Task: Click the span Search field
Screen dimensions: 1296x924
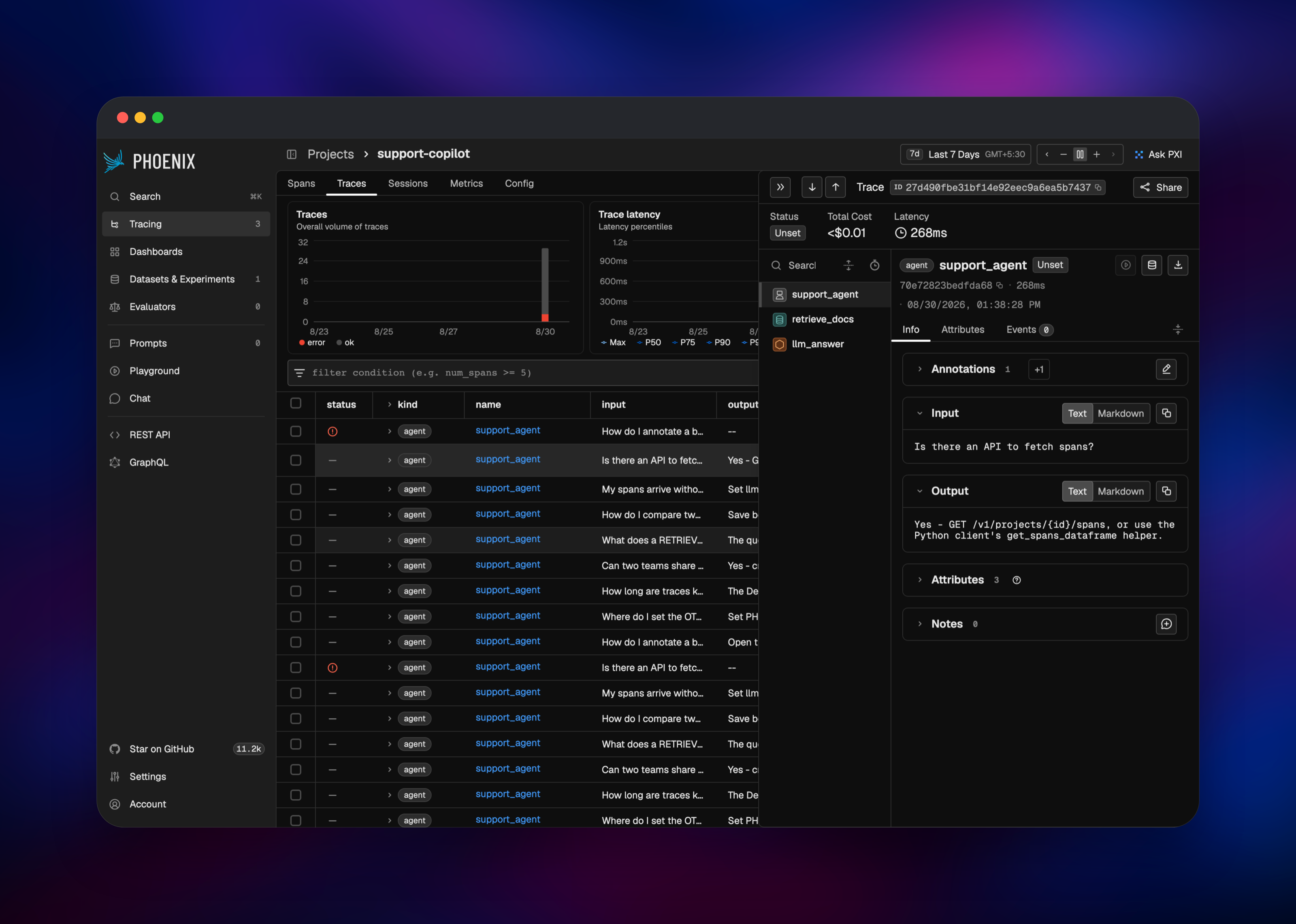Action: [x=801, y=265]
